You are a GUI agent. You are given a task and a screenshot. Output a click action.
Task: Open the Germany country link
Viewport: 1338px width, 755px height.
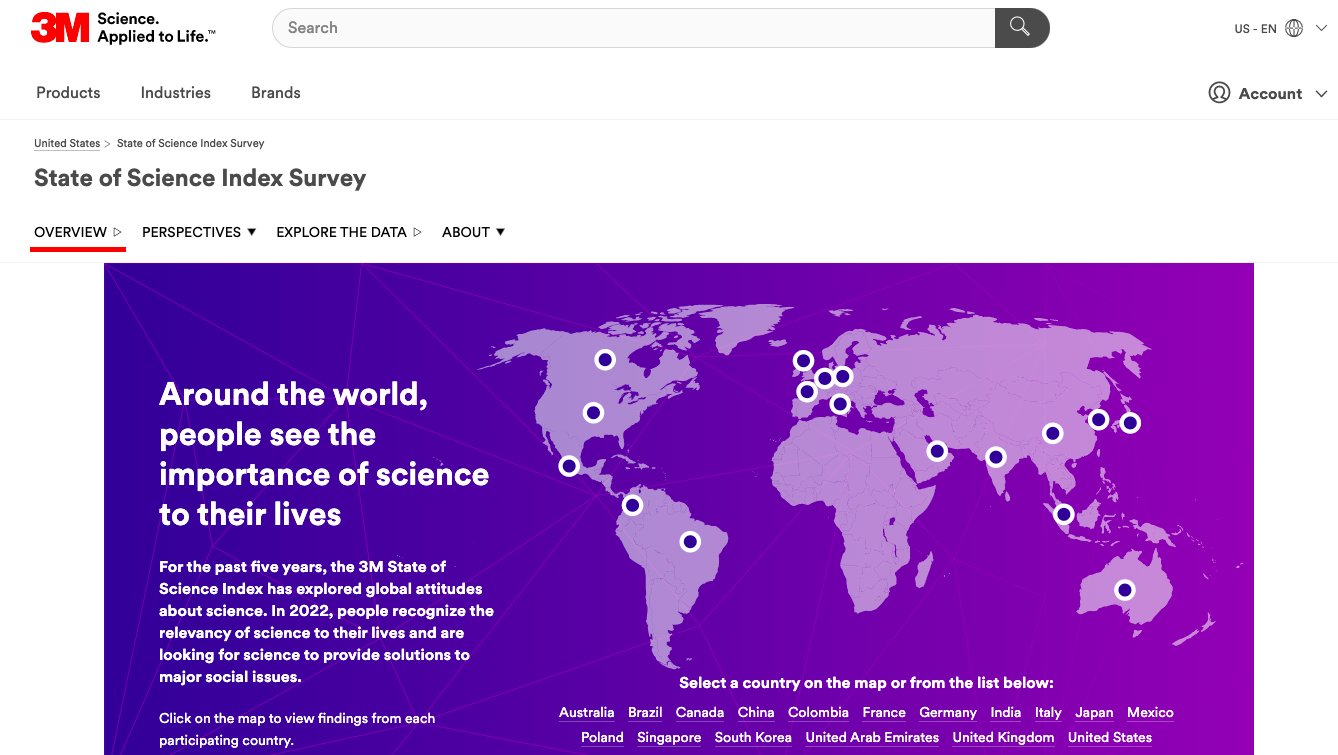948,713
